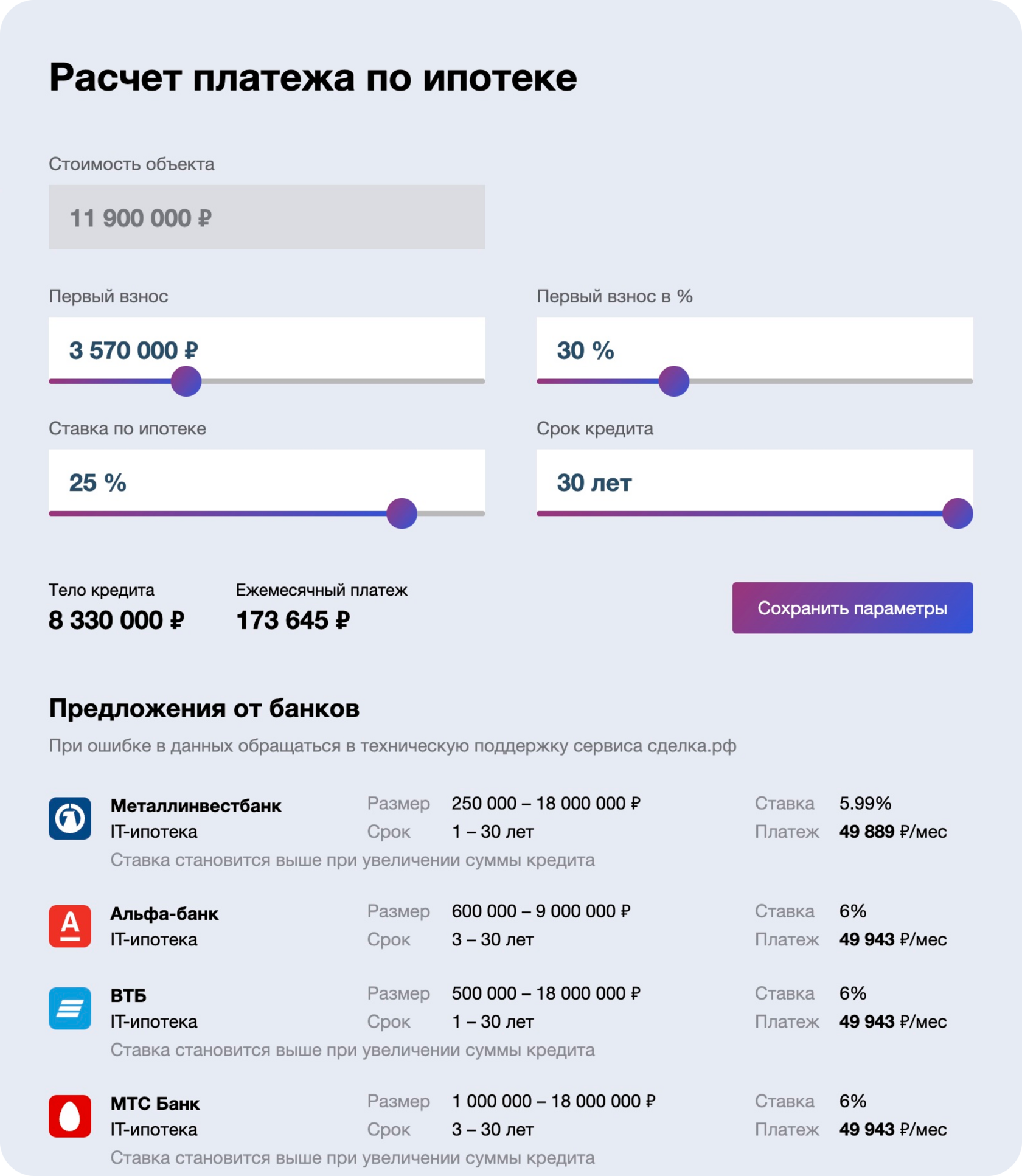Viewport: 1022px width, 1176px height.
Task: Click the Металлинвестбанк payment 49 889 ₽/мес
Action: [x=893, y=831]
